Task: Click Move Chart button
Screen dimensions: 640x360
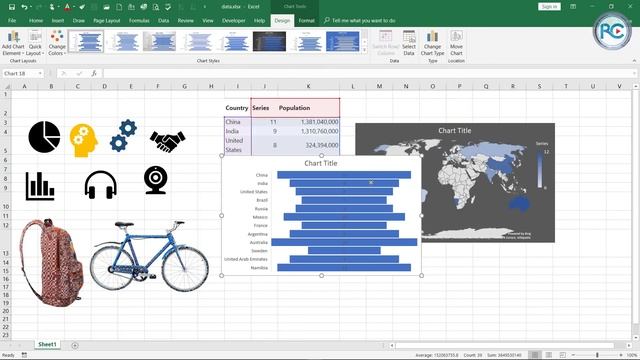Action: click(x=456, y=43)
